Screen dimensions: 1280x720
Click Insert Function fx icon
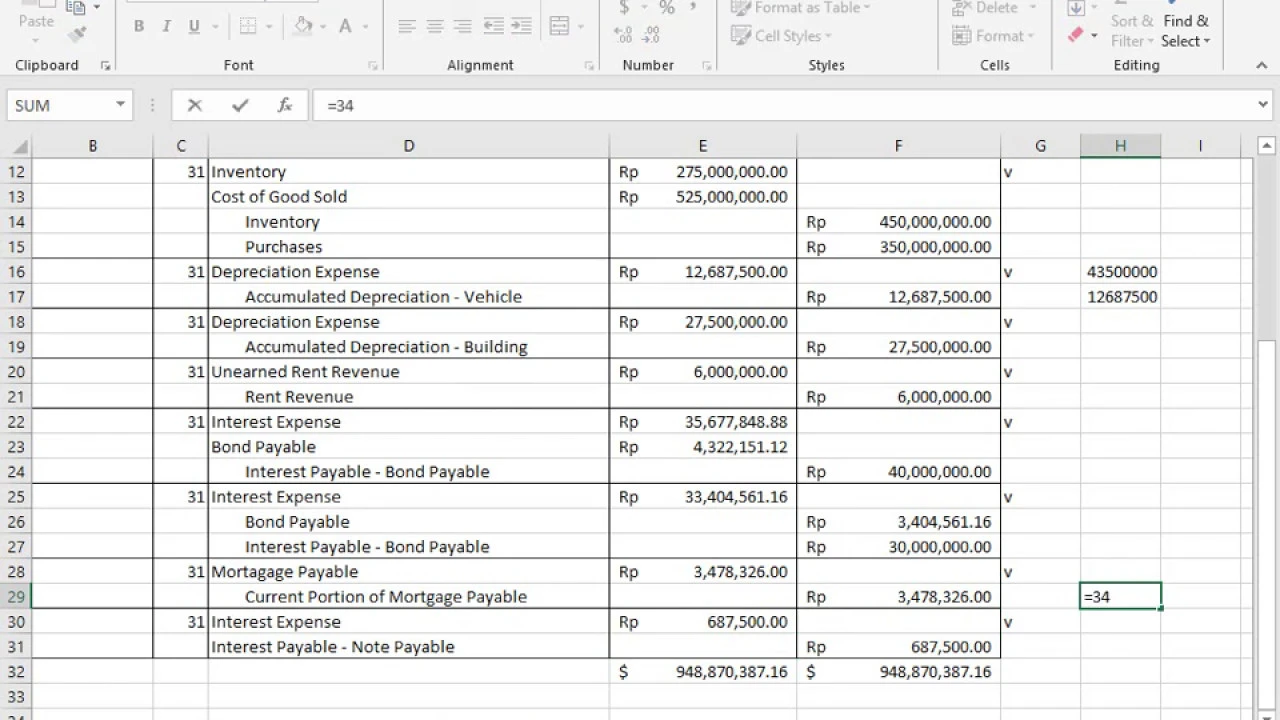click(284, 105)
